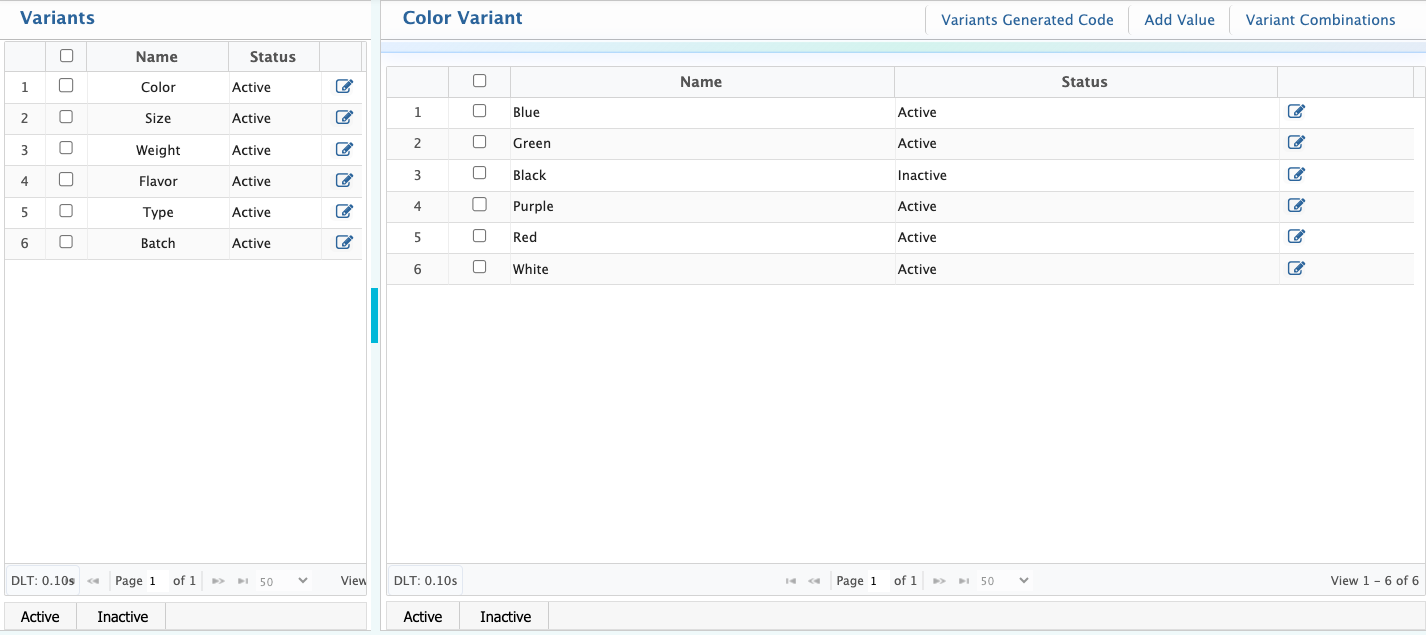
Task: Click page number field in Variants pager
Action: tap(157, 581)
